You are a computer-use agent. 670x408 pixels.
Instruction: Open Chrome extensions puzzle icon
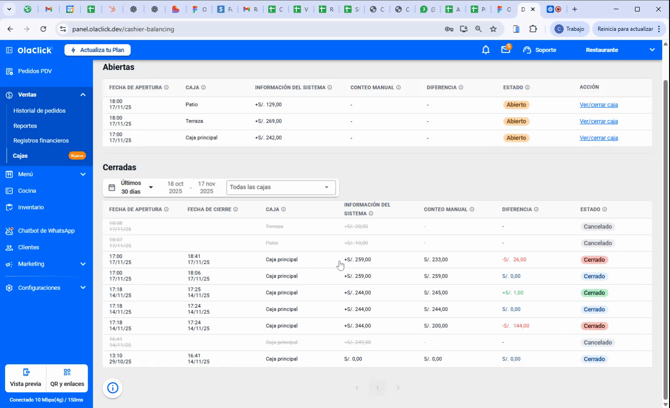533,29
